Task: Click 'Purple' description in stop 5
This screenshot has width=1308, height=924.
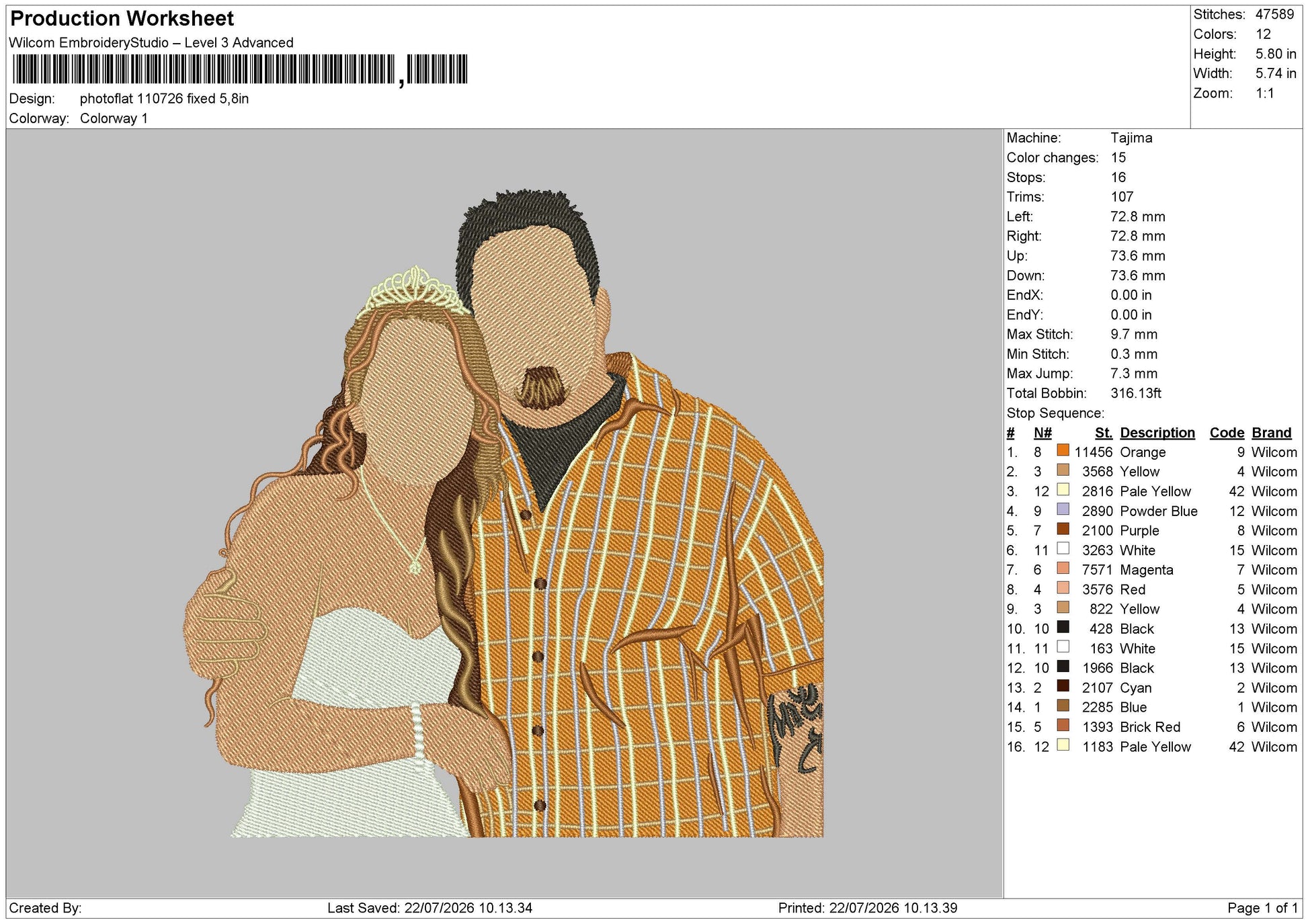Action: pyautogui.click(x=1139, y=531)
